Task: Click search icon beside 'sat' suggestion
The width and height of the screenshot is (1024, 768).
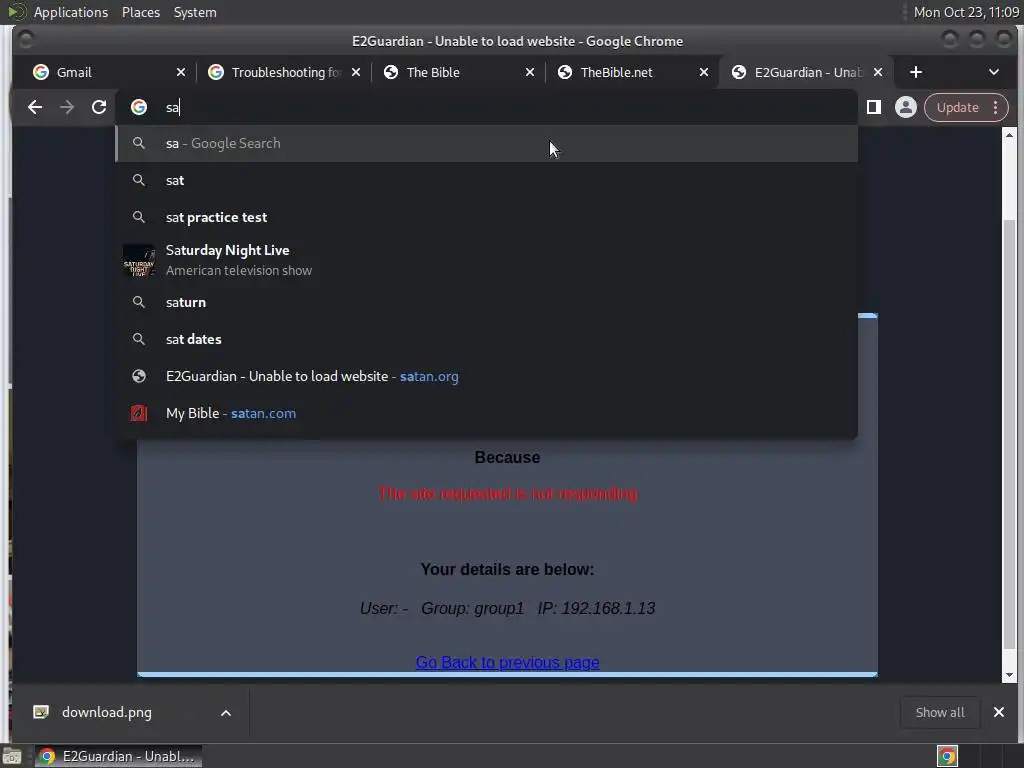Action: pos(138,180)
